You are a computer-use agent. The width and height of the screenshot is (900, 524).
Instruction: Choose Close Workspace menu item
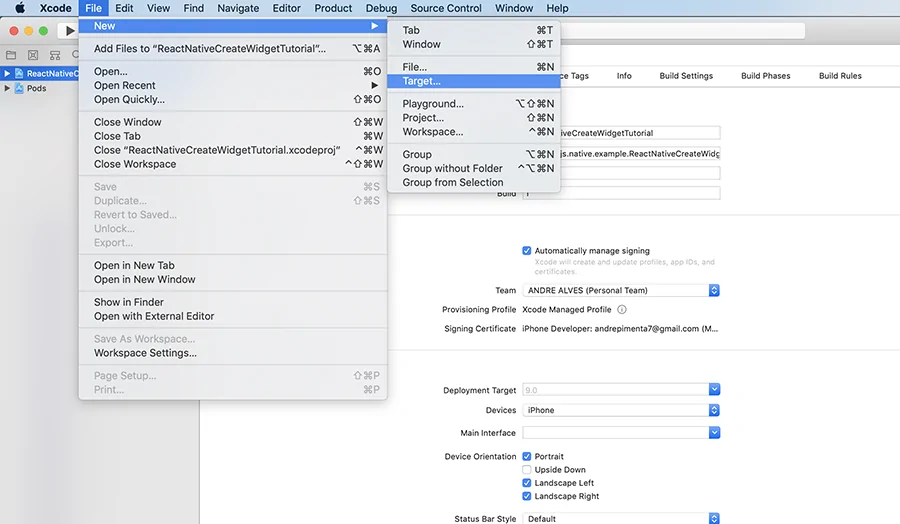(x=232, y=164)
